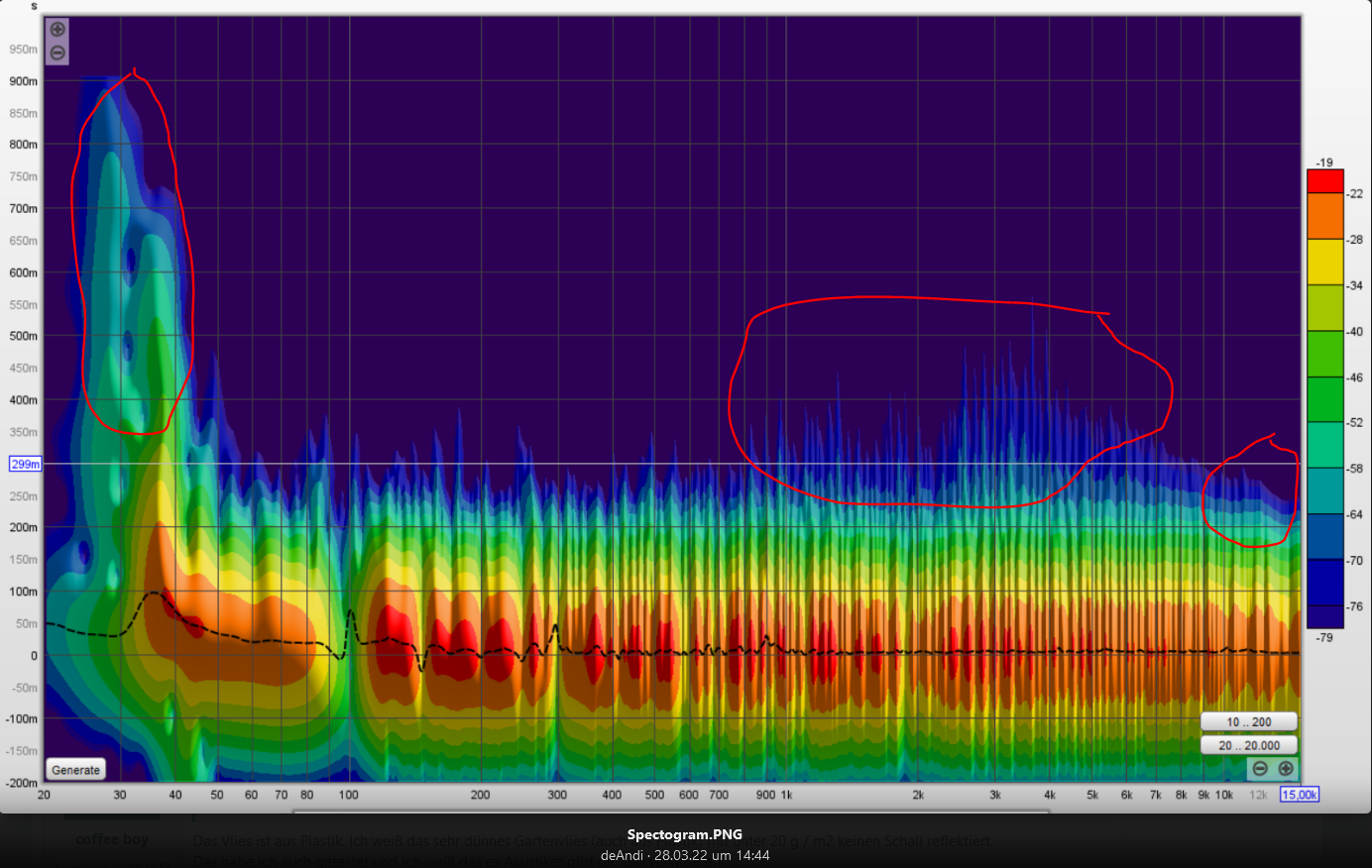Screen dimensions: 1372x868
Task: Click the Spectogram.PNG file title
Action: 684,834
